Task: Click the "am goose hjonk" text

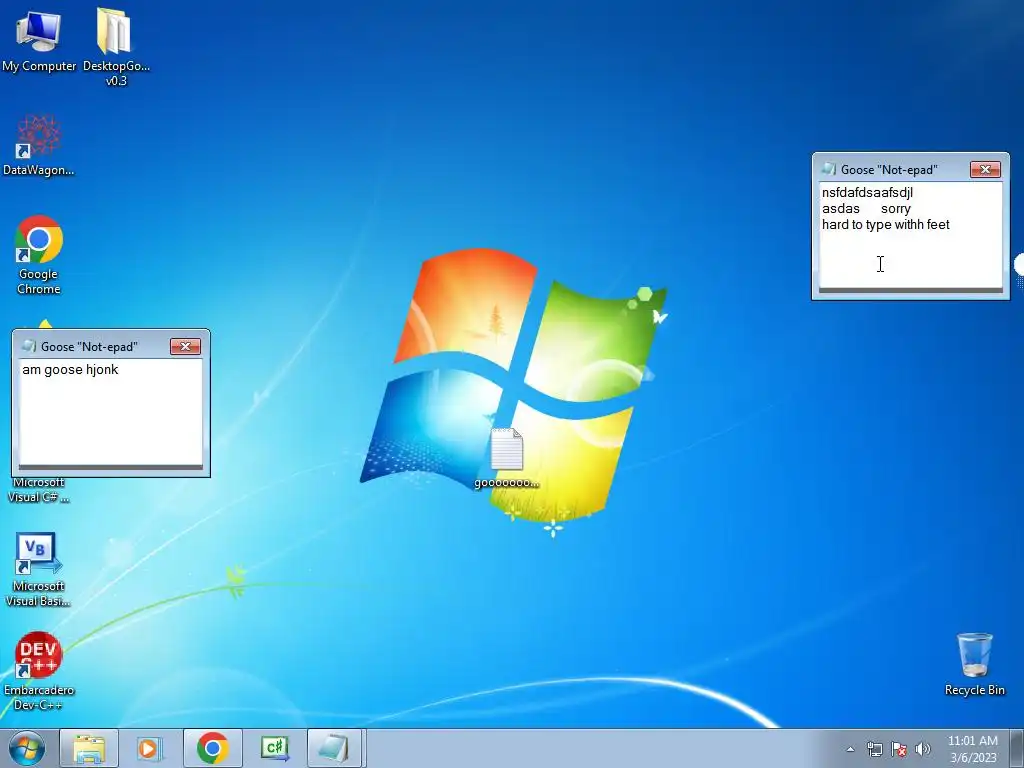Action: pos(70,370)
